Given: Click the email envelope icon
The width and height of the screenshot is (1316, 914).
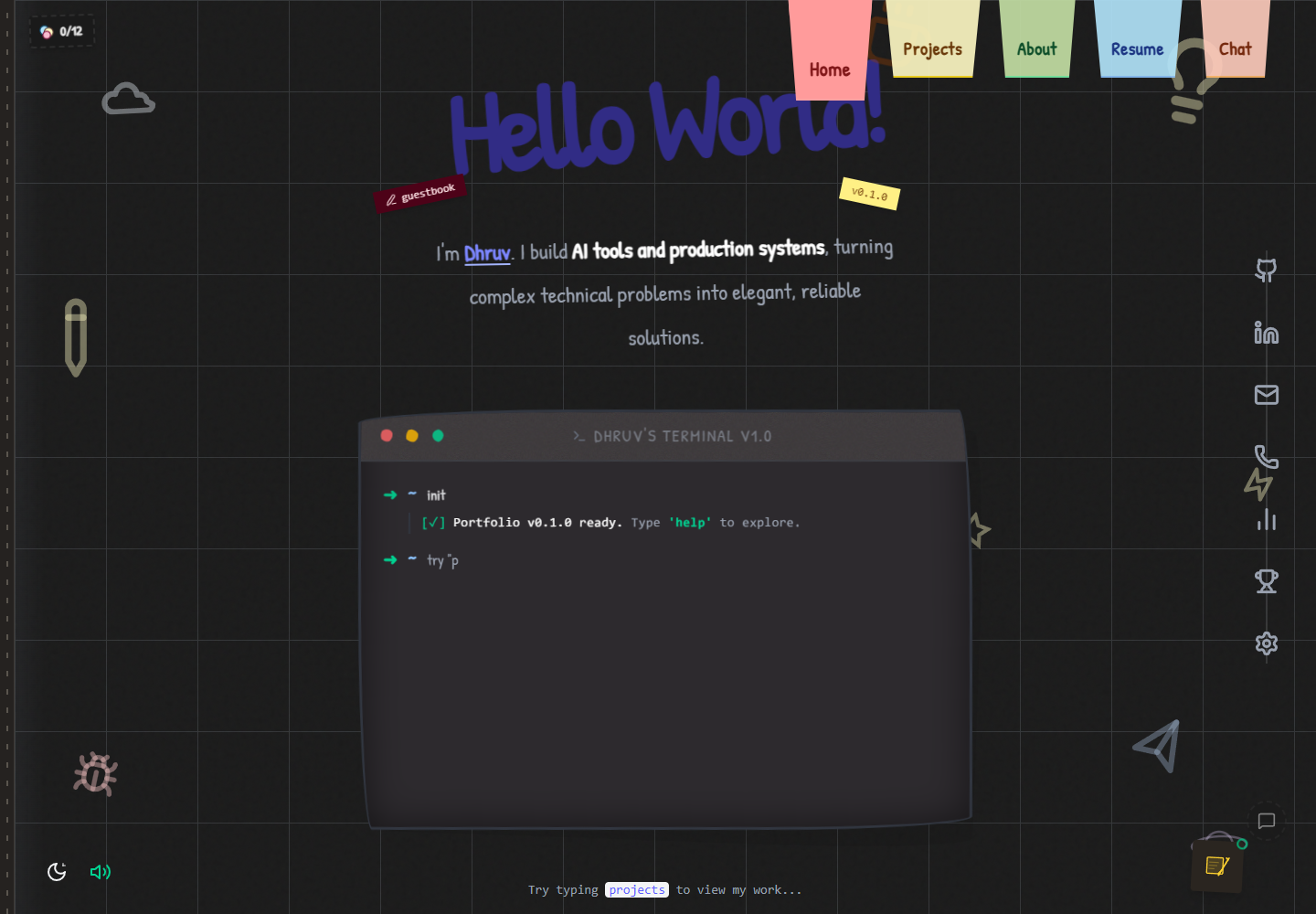Looking at the screenshot, I should coord(1266,395).
